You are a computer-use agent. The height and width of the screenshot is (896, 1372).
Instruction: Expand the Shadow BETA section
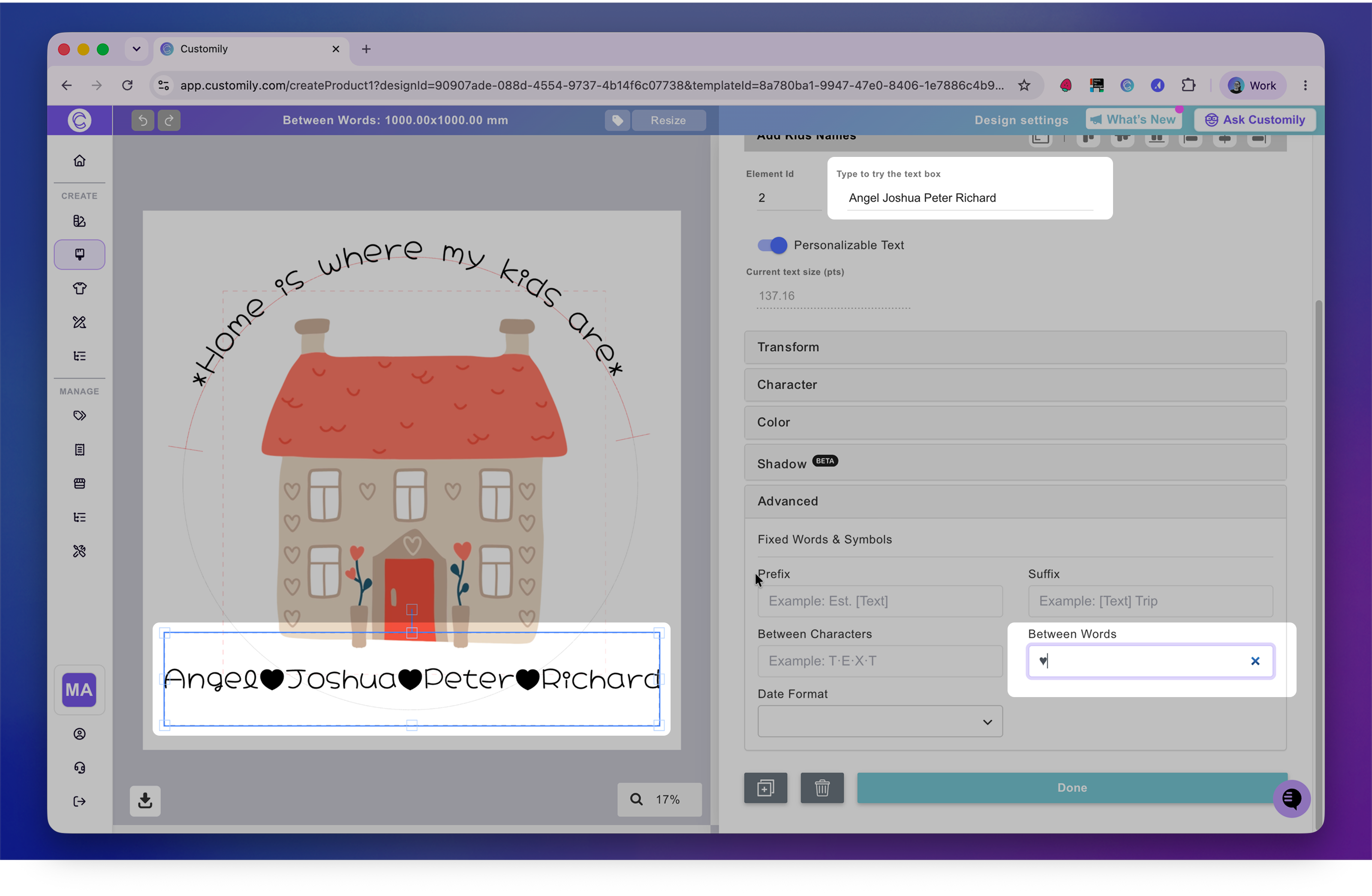1015,463
